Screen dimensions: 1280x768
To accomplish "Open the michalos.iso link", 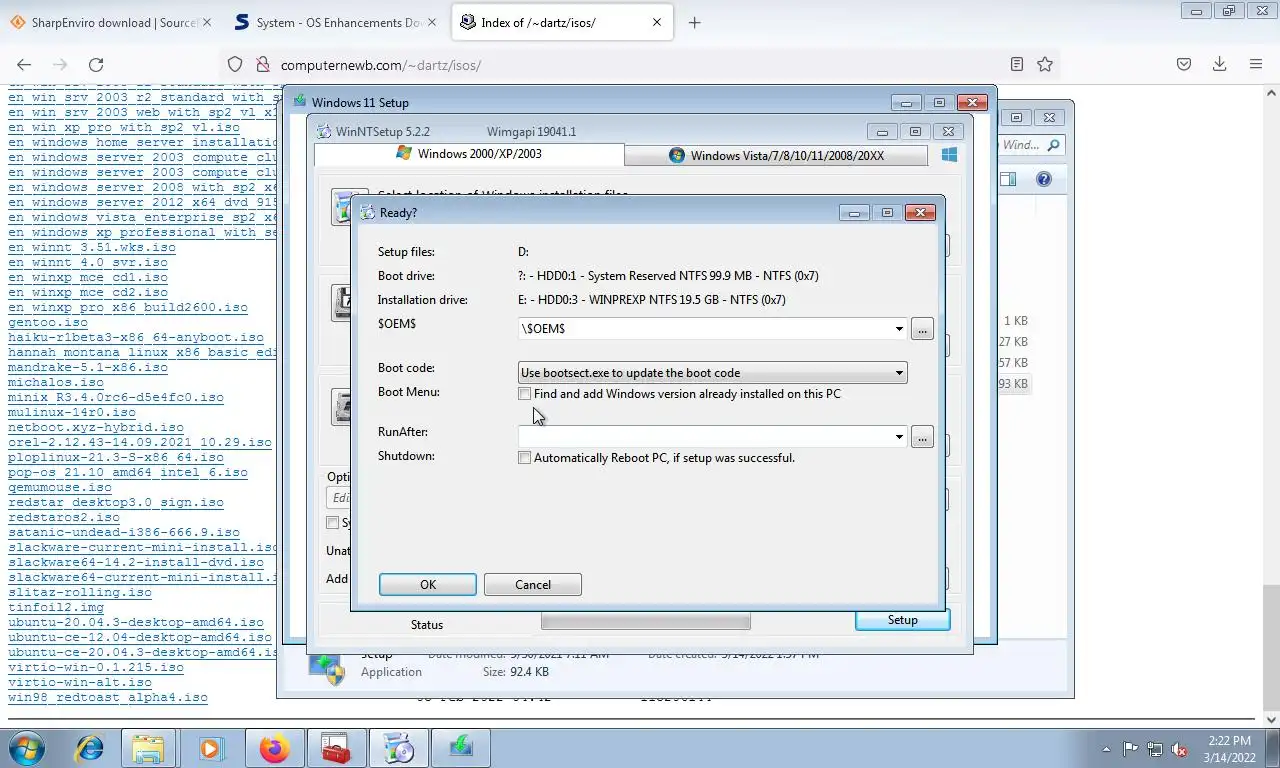I will (x=56, y=382).
